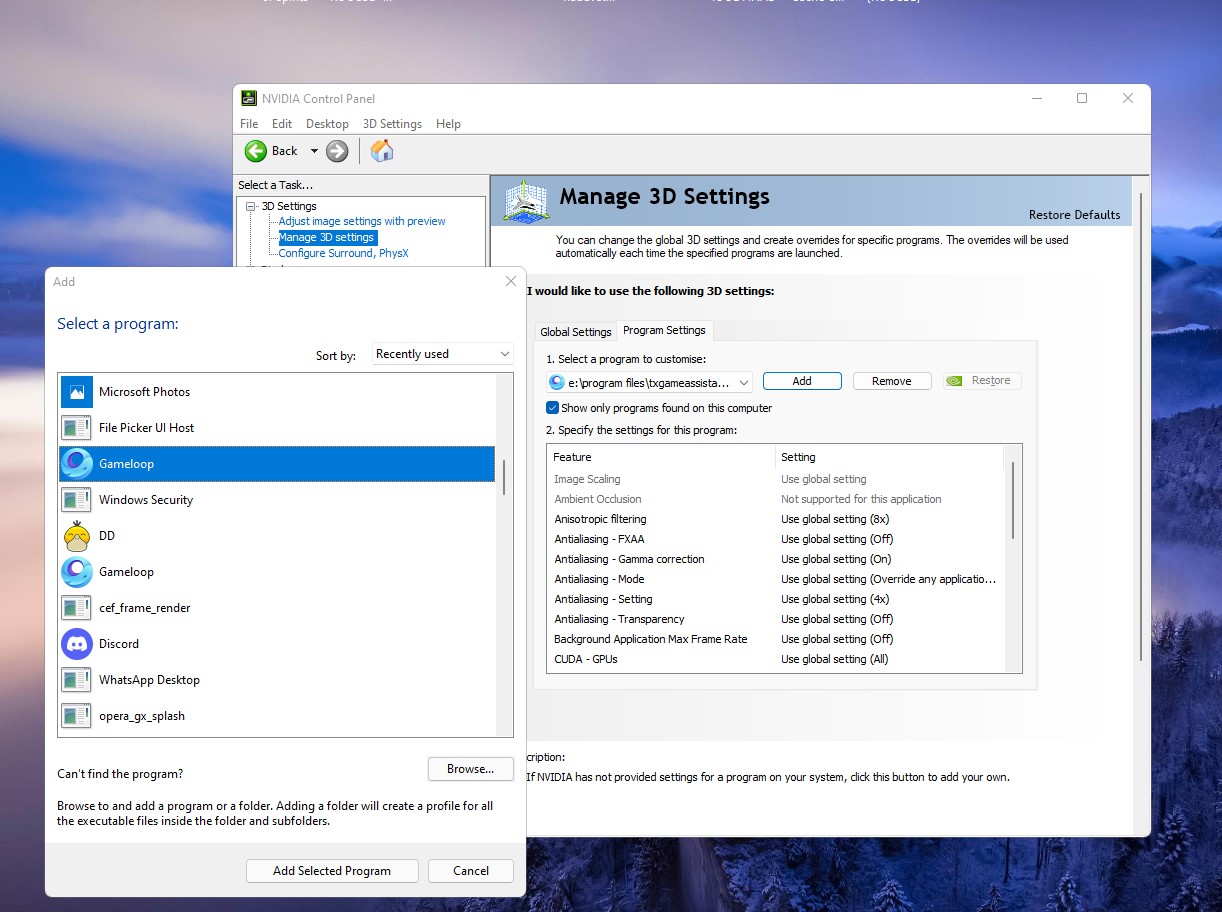Click Use global setting (4x) value
Viewport: 1222px width, 912px height.
pos(835,599)
